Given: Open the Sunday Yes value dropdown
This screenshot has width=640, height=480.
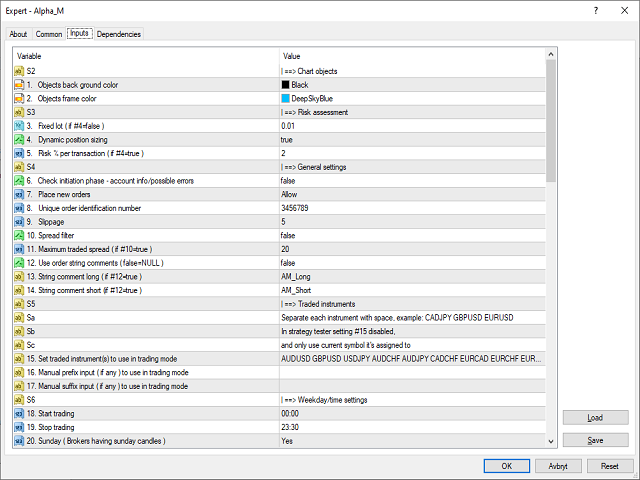Looking at the screenshot, I should coord(412,440).
